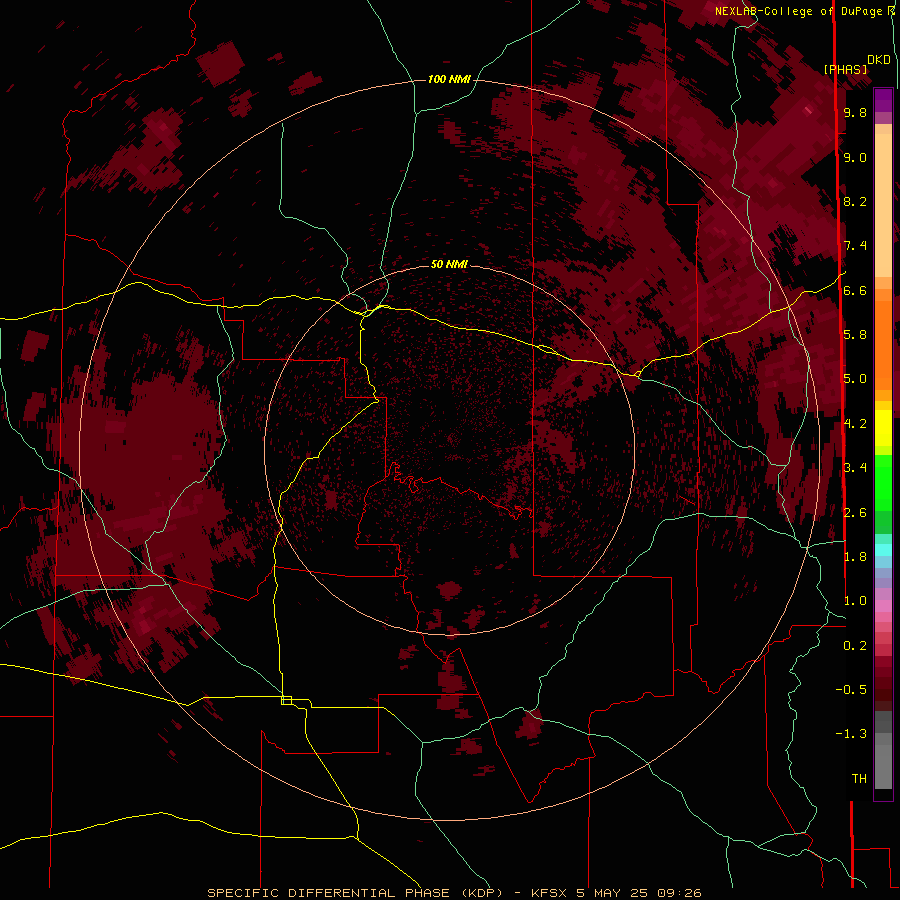
Task: Click the 100 NMI range ring label
Action: (x=449, y=79)
